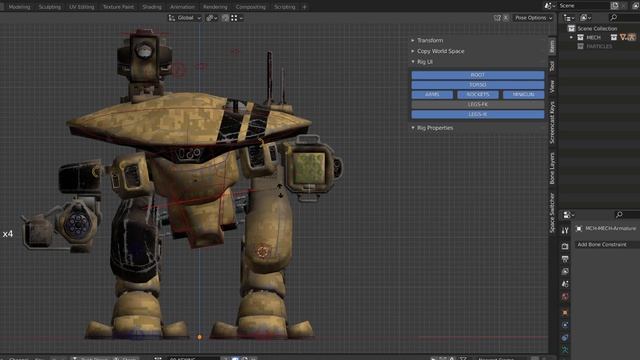Open the Global transform orientation dropdown
This screenshot has height=360, width=640.
(185, 18)
